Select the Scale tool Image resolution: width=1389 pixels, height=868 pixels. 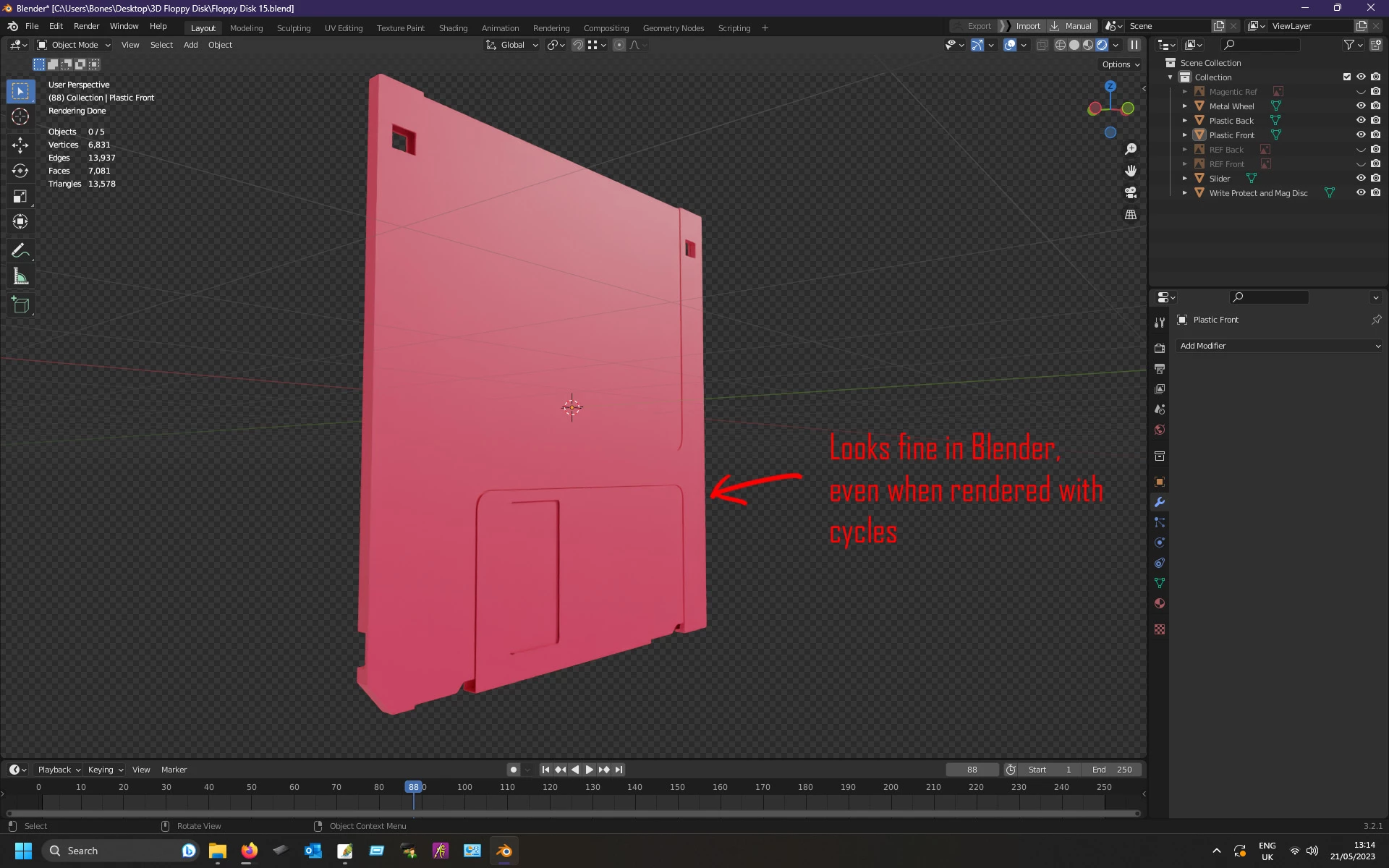(x=20, y=197)
